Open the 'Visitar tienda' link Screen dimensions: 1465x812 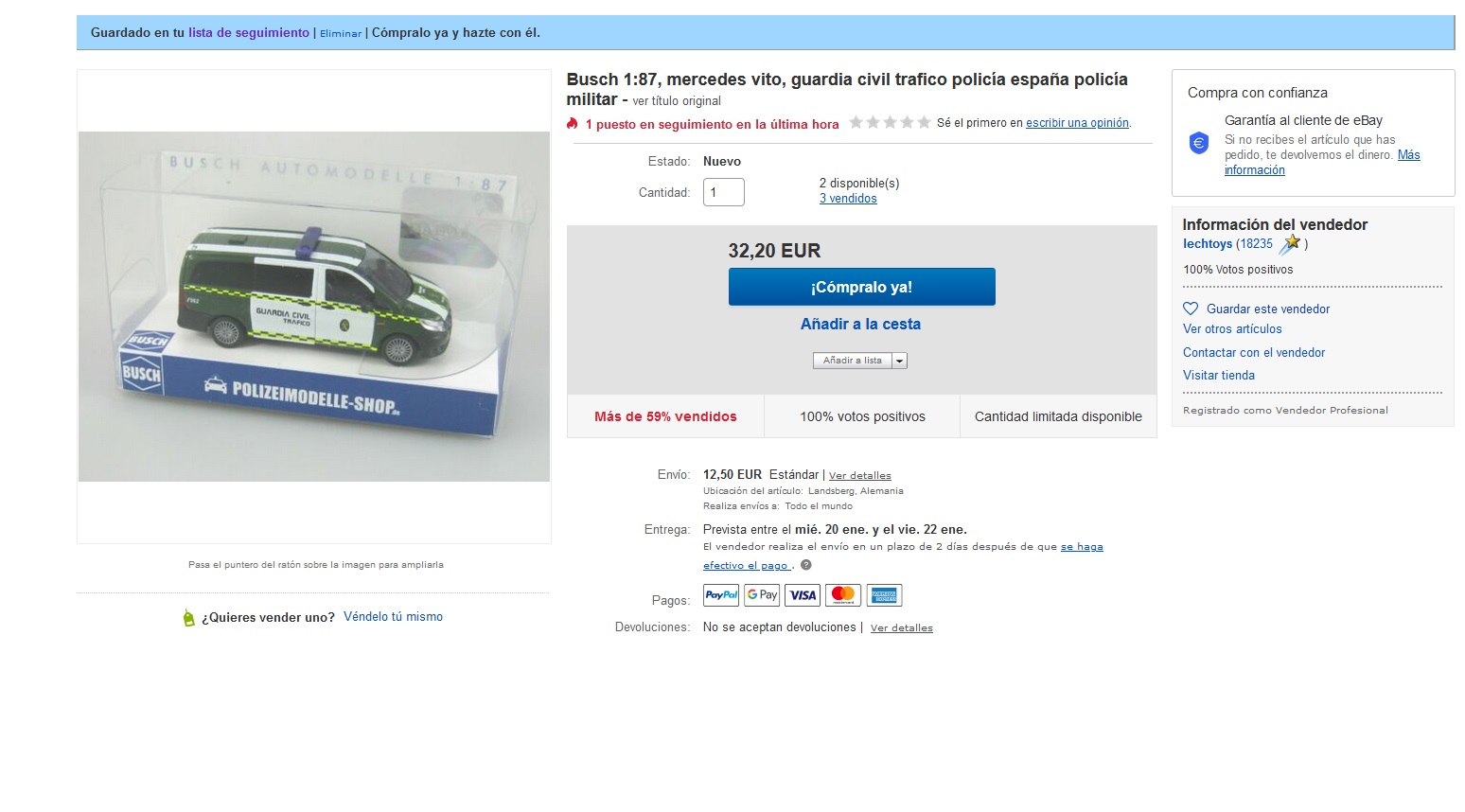point(1219,375)
